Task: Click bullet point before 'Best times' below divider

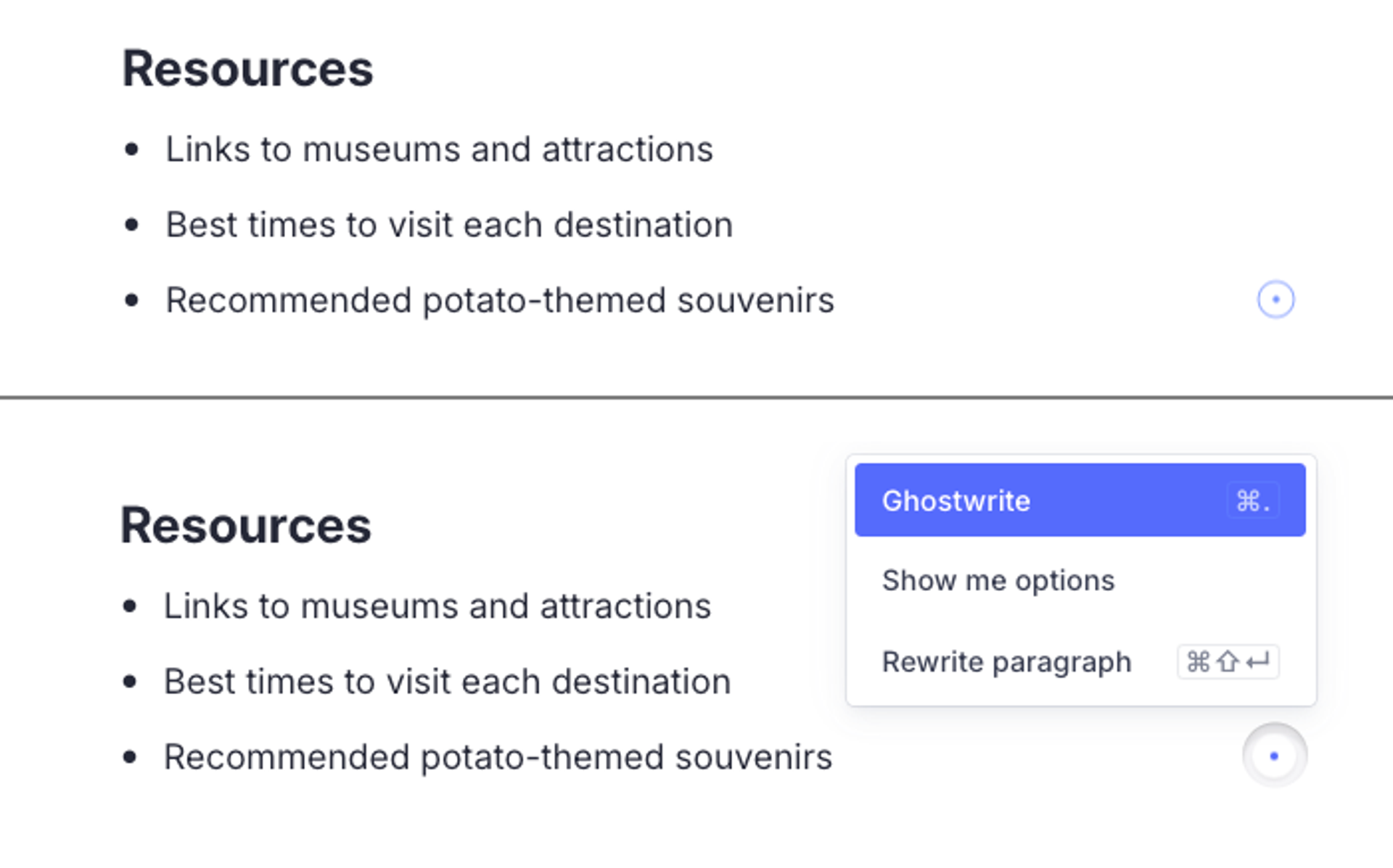Action: [130, 682]
